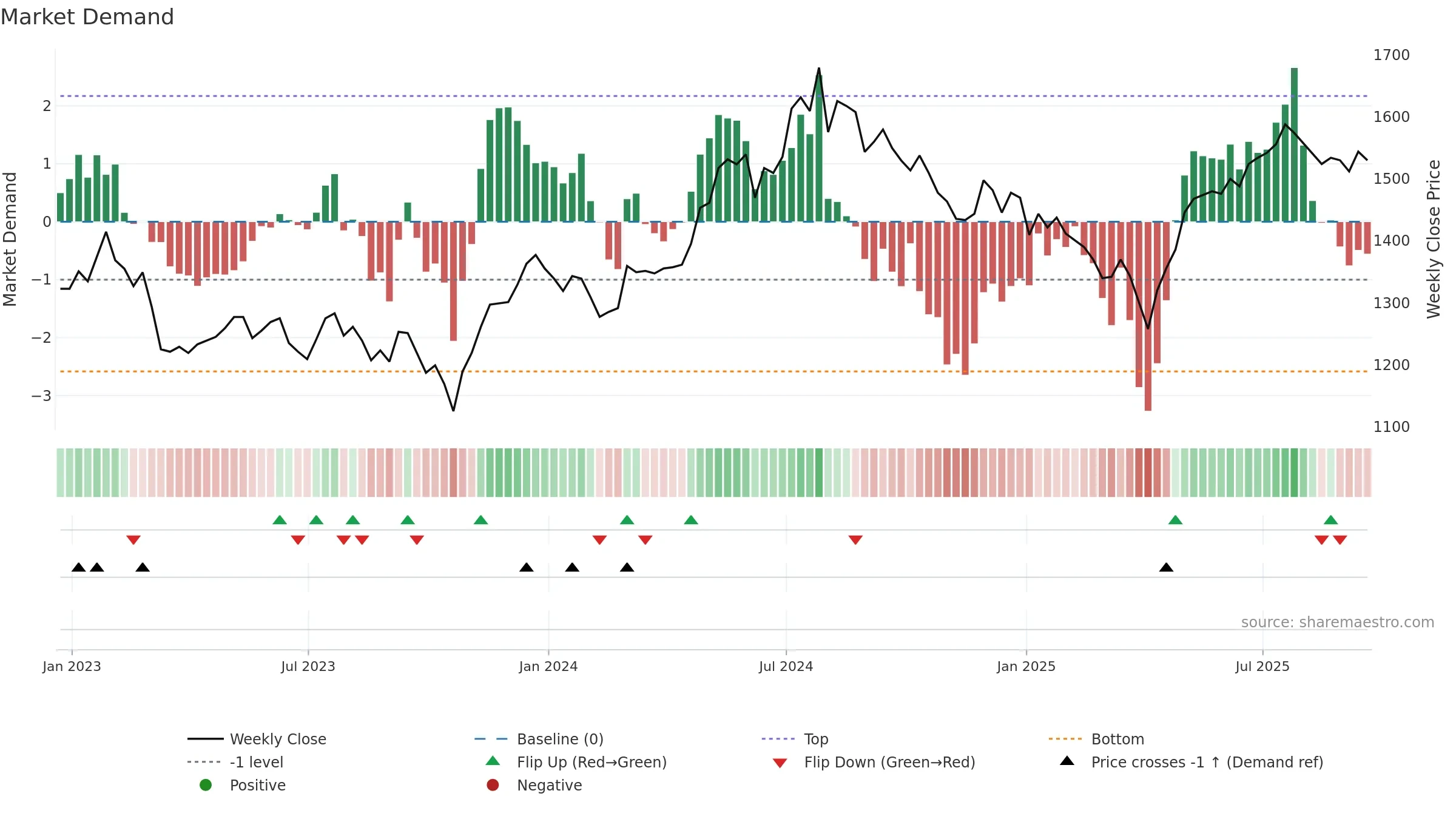Click the first green heatmap cell at Jan 2023
1456x819 pixels.
point(60,473)
